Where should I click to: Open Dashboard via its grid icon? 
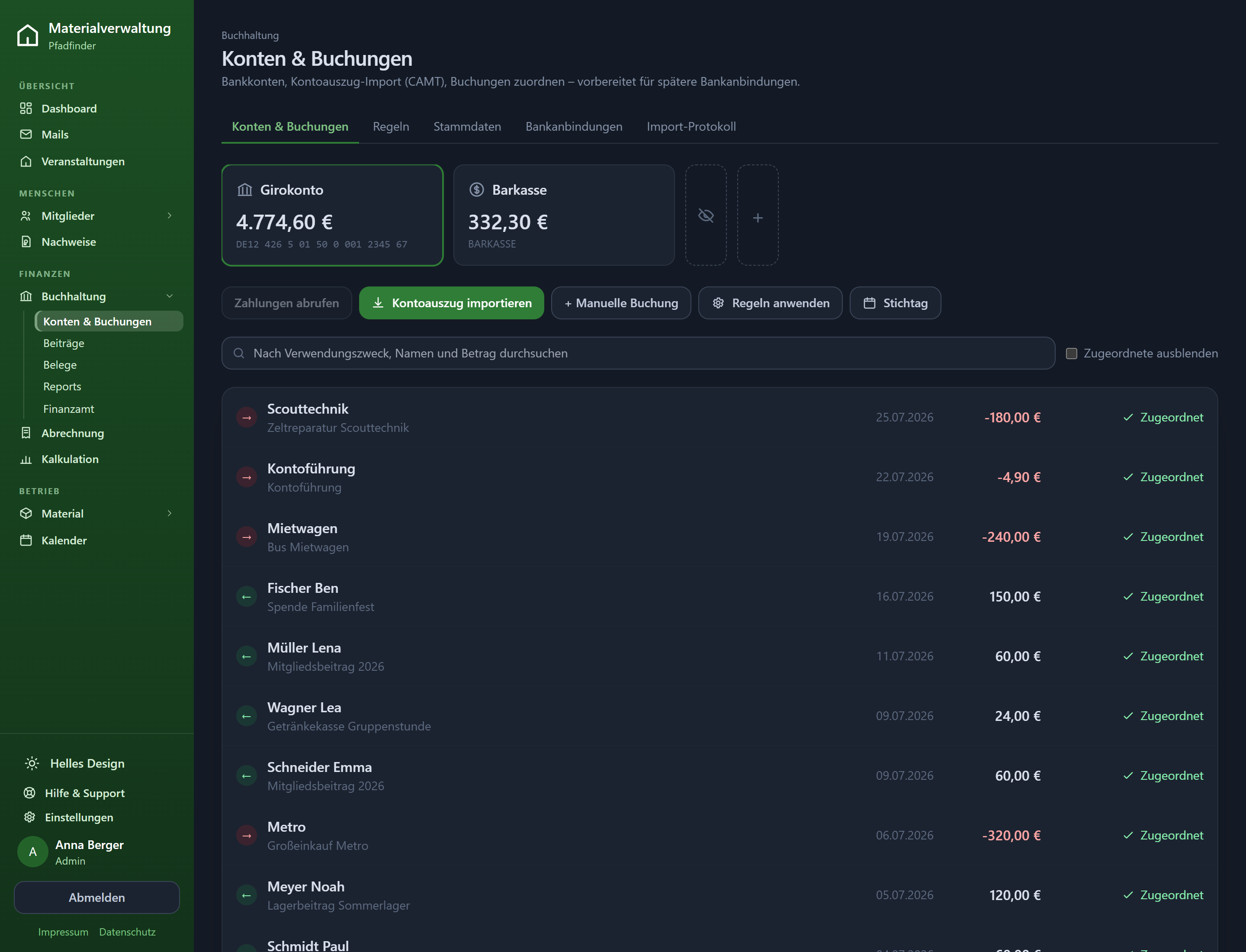click(x=26, y=108)
